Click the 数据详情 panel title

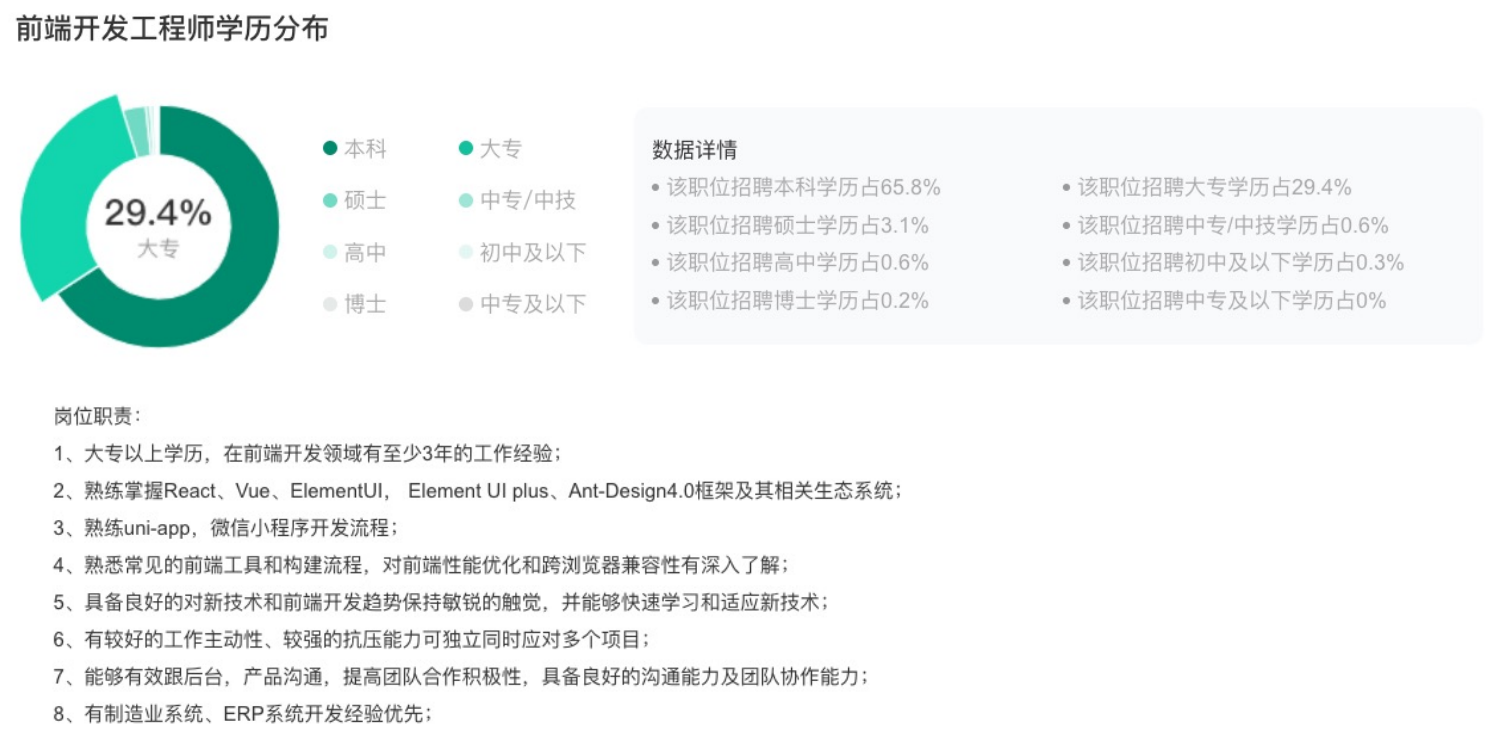tap(695, 150)
